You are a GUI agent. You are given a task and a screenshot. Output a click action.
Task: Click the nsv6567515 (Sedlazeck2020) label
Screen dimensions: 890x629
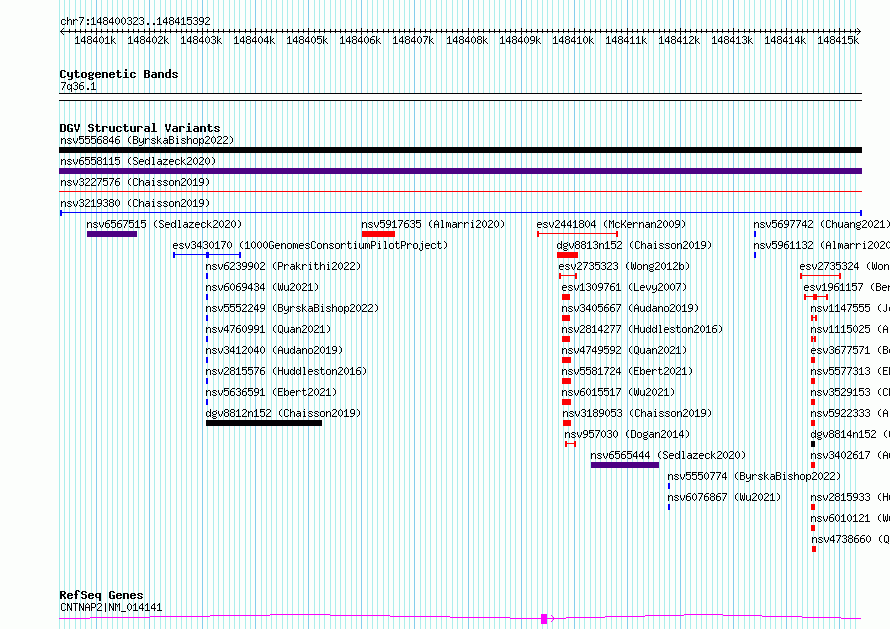click(x=164, y=224)
